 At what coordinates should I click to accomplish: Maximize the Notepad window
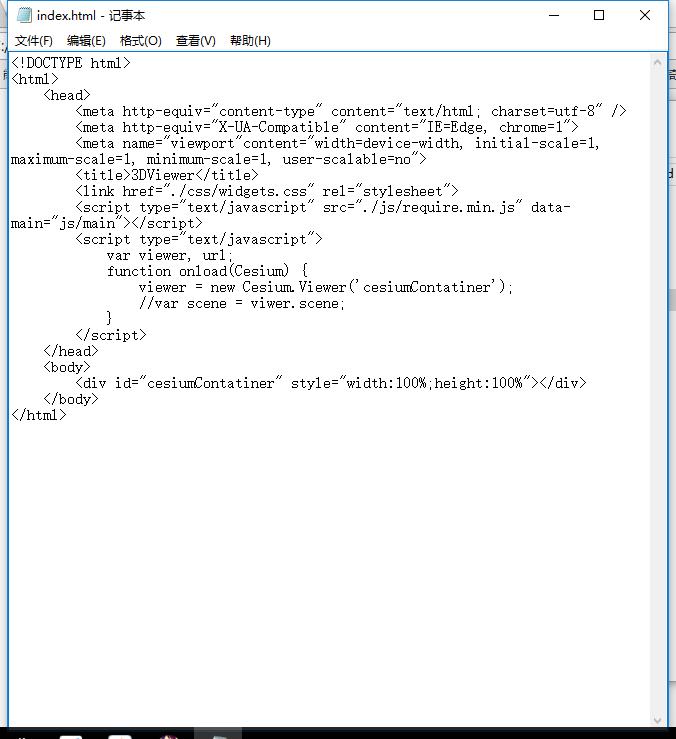[x=599, y=16]
